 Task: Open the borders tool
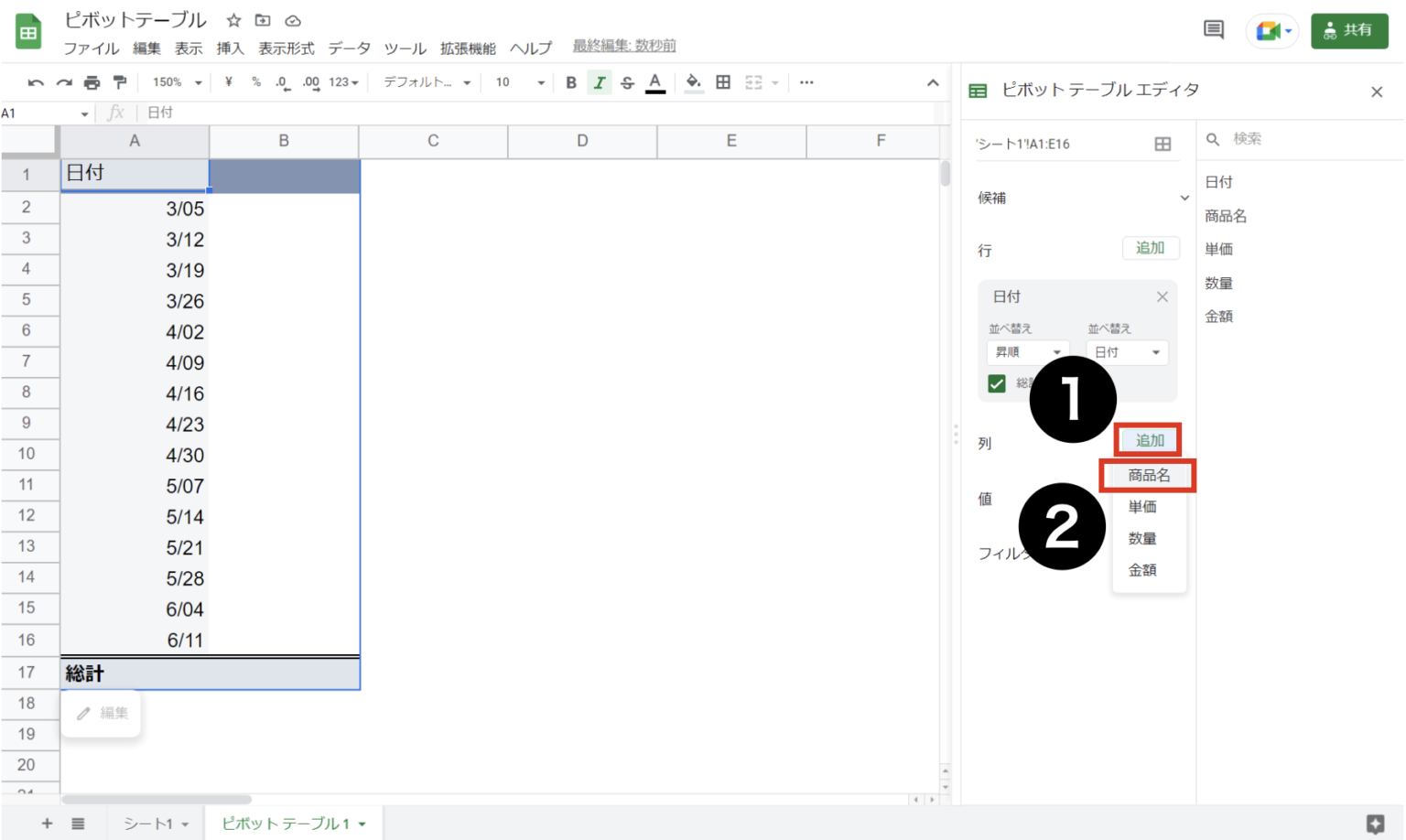click(x=723, y=82)
